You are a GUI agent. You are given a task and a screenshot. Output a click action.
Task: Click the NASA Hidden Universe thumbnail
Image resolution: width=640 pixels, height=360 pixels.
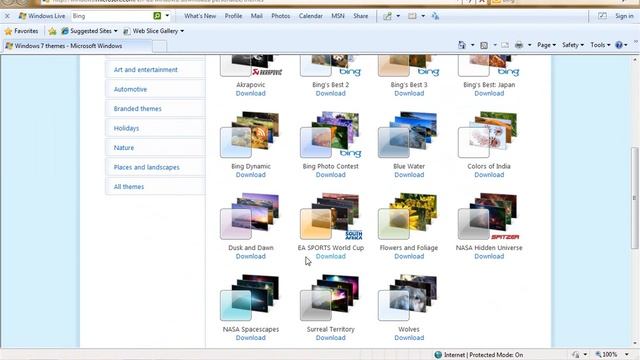pos(488,216)
